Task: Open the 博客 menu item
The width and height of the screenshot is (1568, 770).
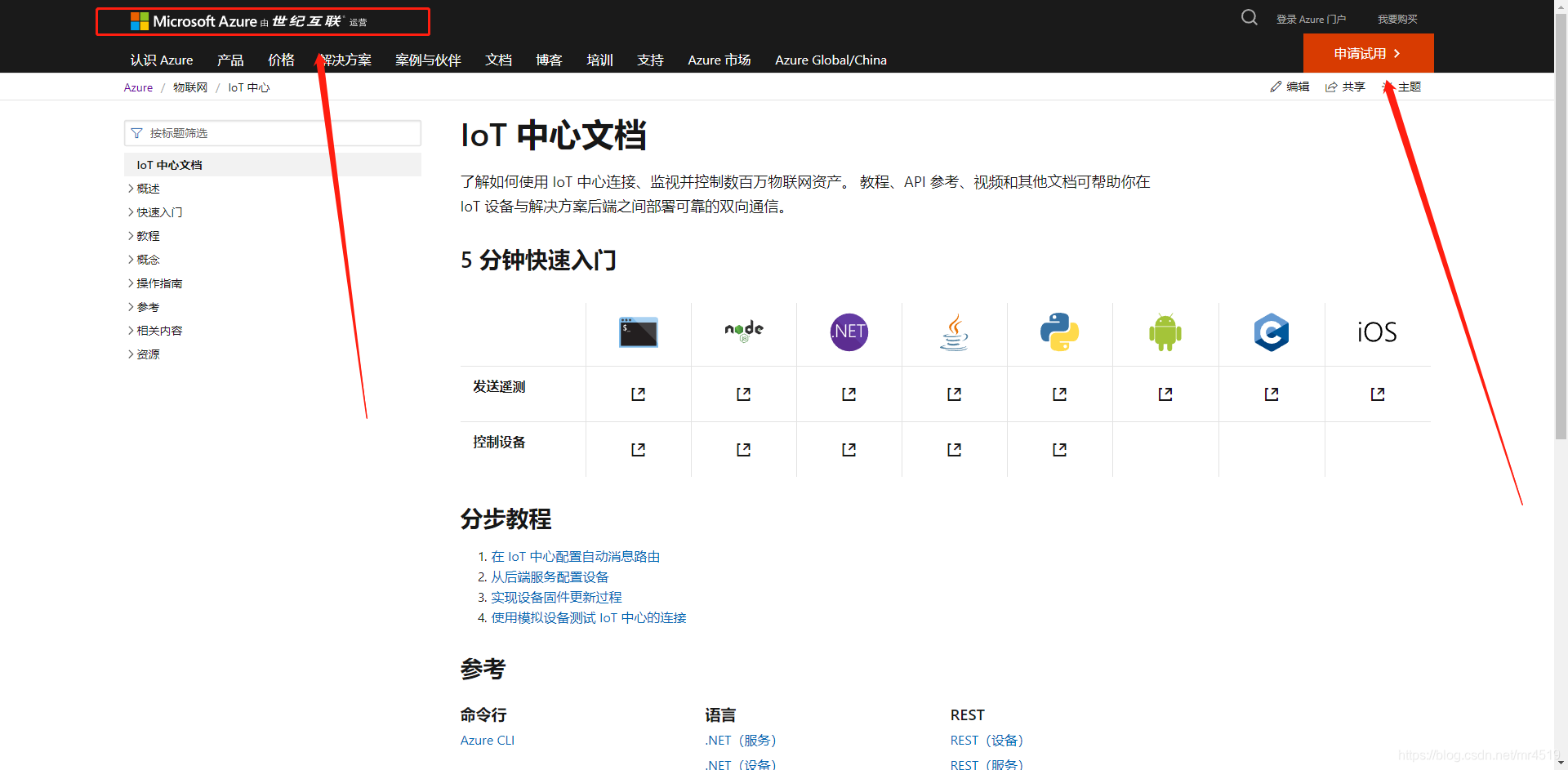Action: [x=549, y=60]
